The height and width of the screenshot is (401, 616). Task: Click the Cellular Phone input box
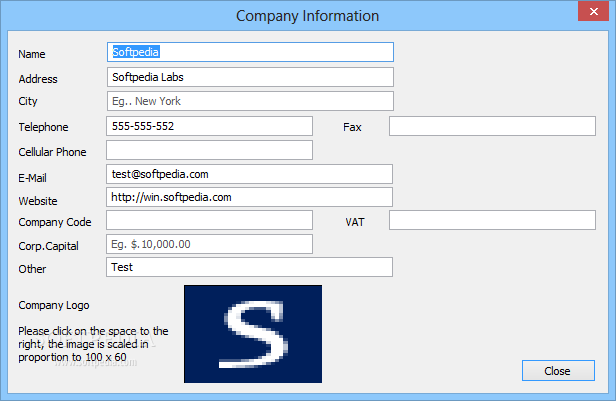209,150
